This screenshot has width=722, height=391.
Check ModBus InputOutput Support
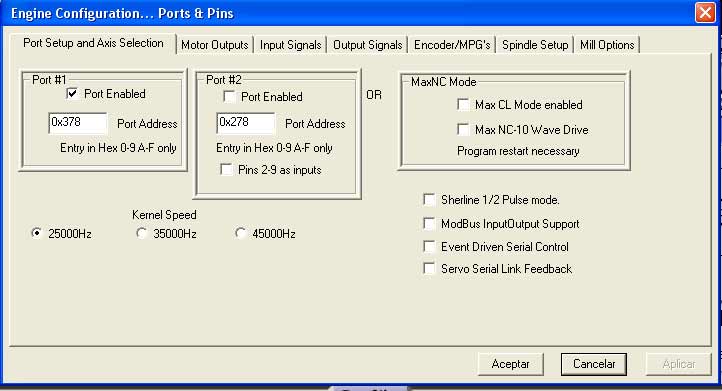pos(429,224)
